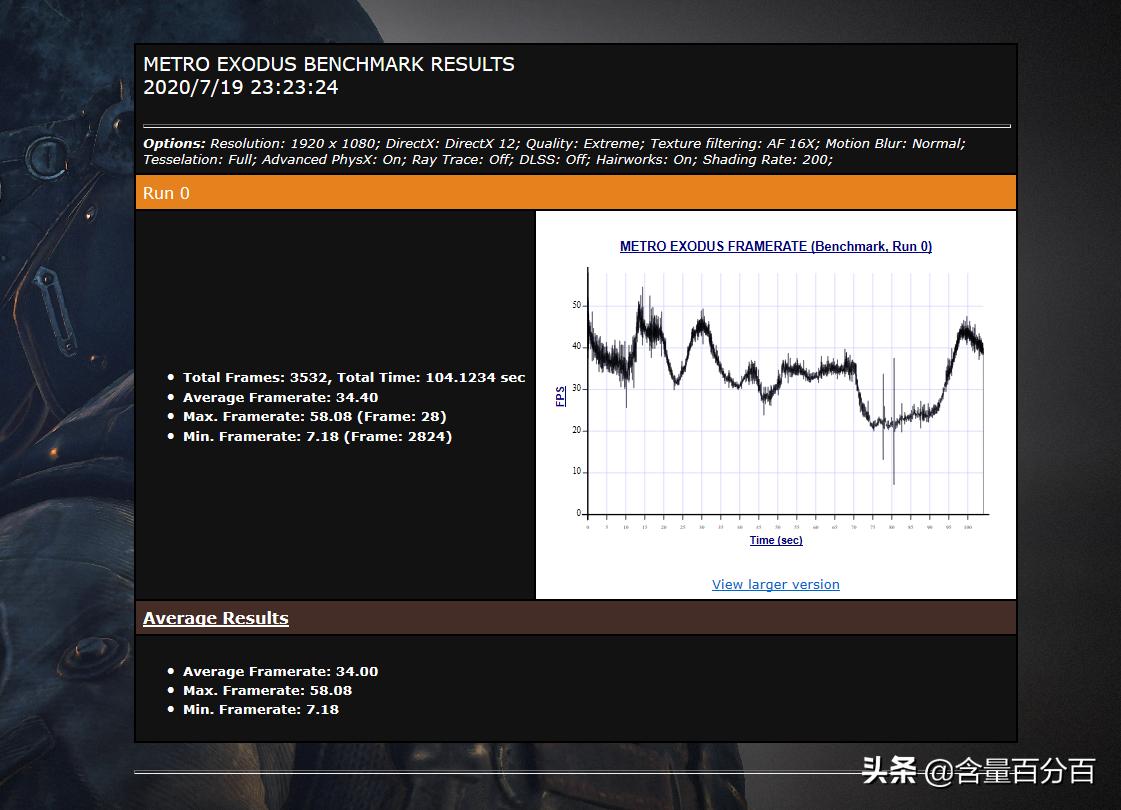Click the Time (sec) axis label link
The height and width of the screenshot is (810, 1121).
pyautogui.click(x=776, y=540)
